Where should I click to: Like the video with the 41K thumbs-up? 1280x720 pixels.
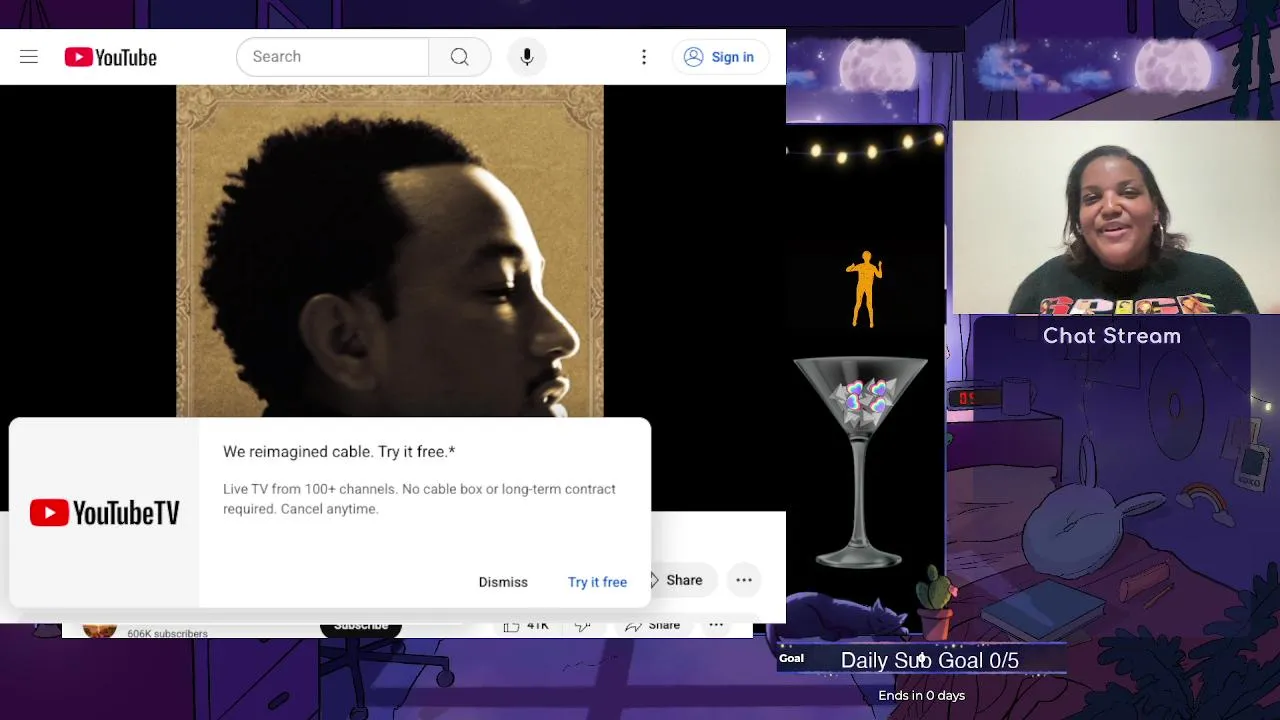pyautogui.click(x=527, y=627)
